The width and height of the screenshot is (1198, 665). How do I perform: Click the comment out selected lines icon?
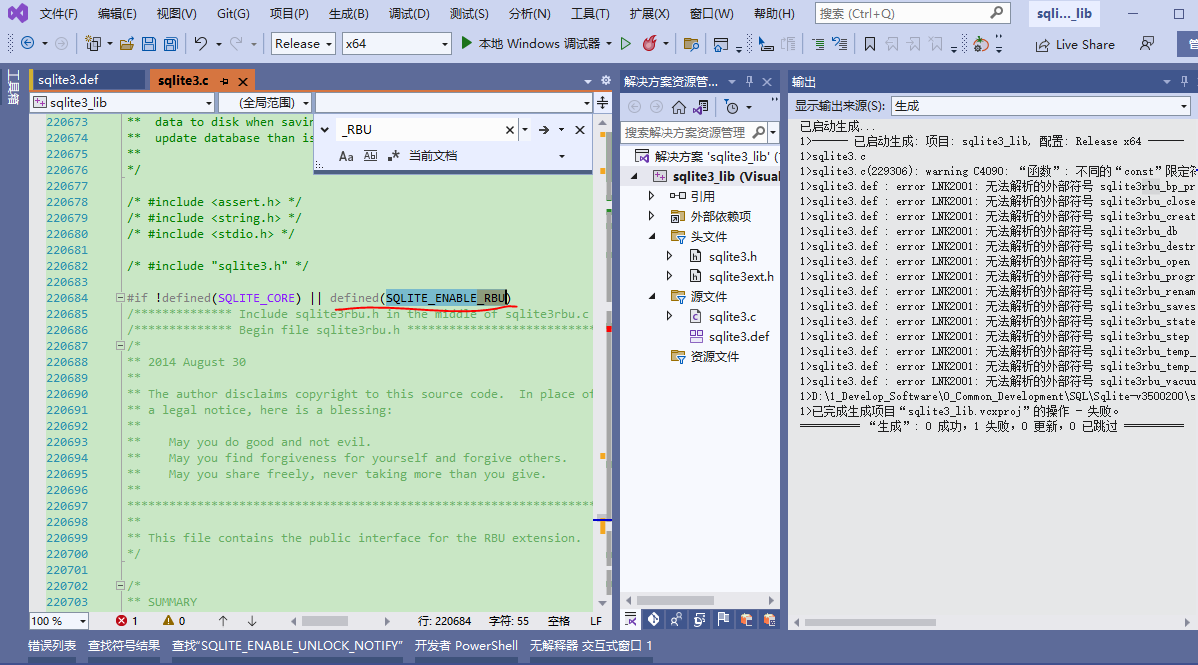tap(818, 44)
